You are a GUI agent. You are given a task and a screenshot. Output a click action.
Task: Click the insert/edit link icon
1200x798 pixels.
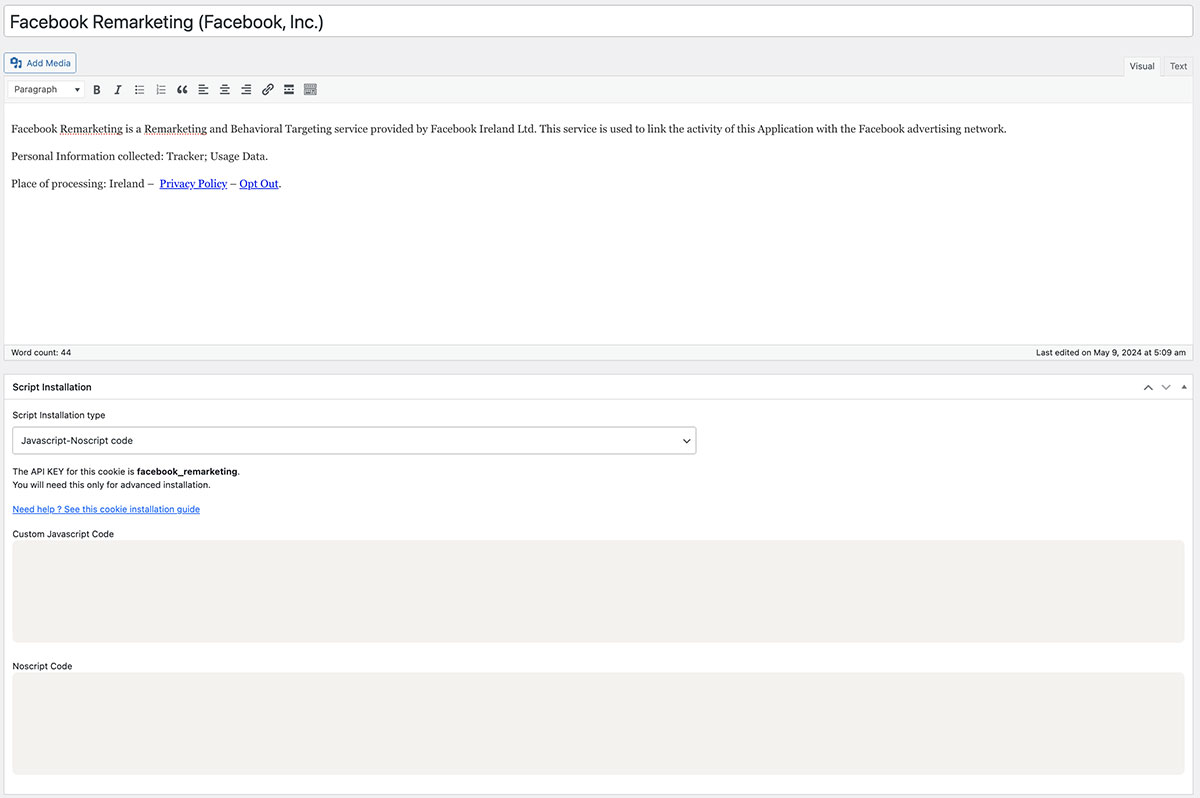[x=268, y=90]
